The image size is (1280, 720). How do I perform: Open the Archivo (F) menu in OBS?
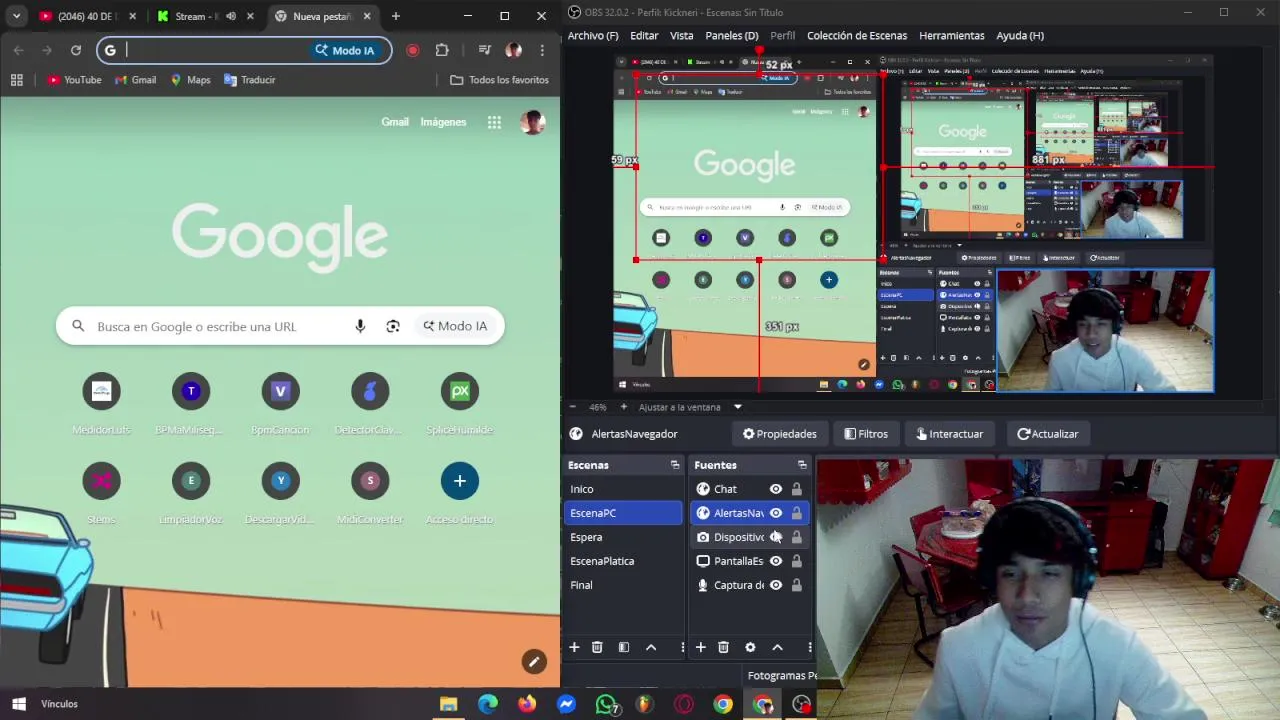[593, 35]
